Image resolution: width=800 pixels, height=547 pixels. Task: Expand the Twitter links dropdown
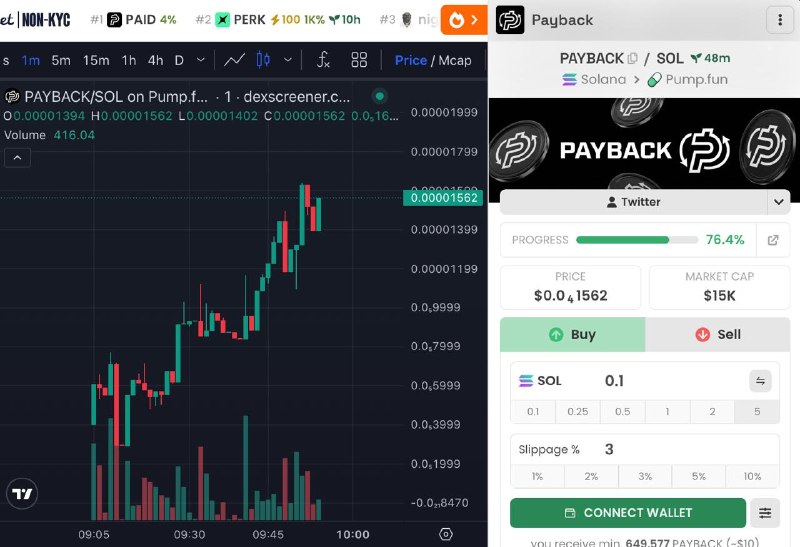tap(778, 202)
